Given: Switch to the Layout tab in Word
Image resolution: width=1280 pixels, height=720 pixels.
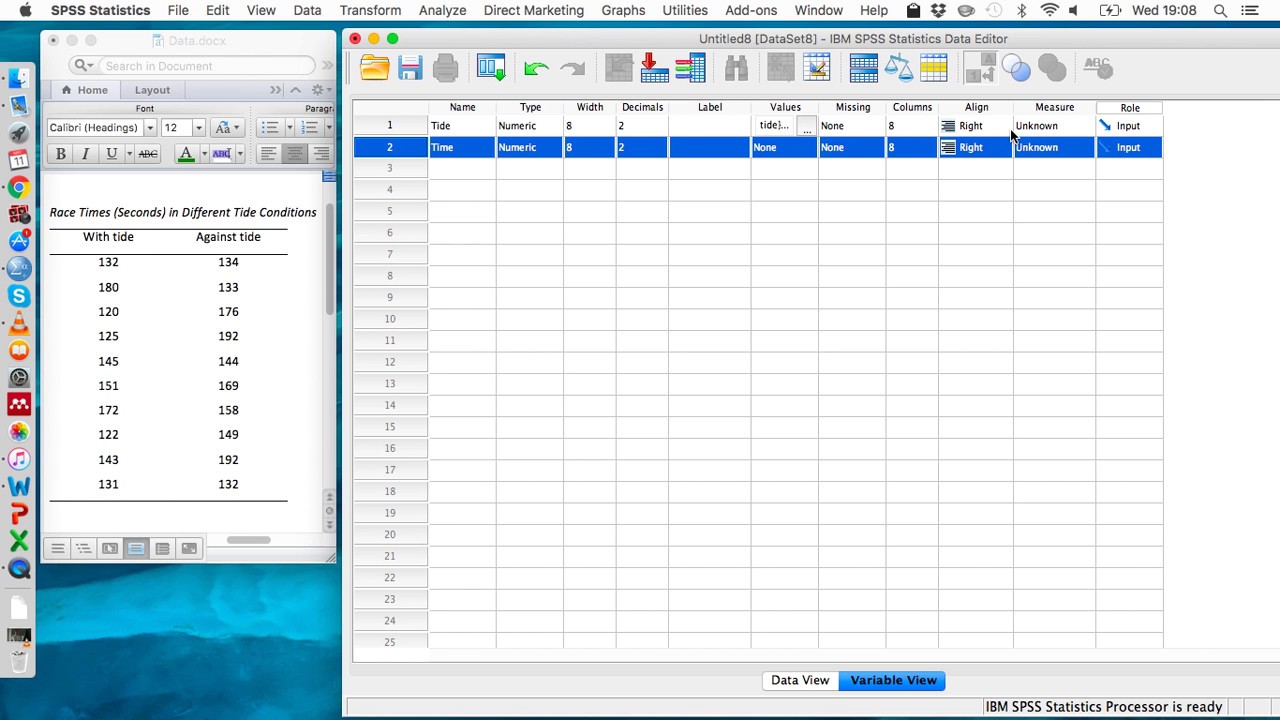Looking at the screenshot, I should [x=153, y=90].
